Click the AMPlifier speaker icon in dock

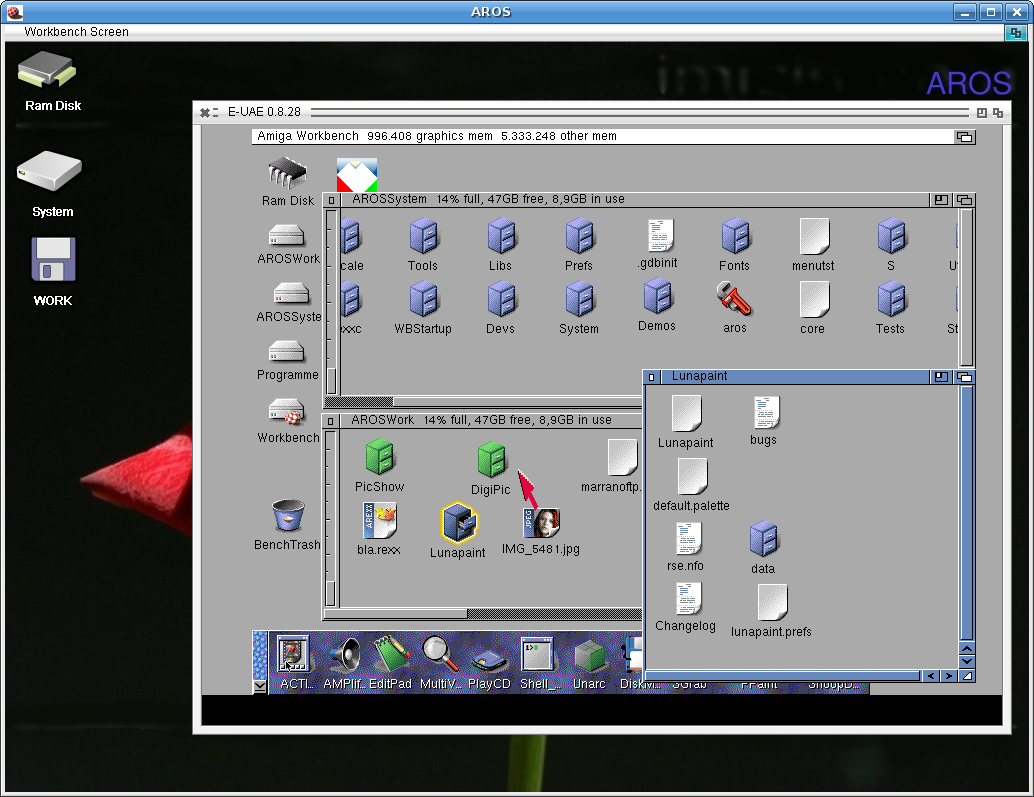tap(344, 655)
